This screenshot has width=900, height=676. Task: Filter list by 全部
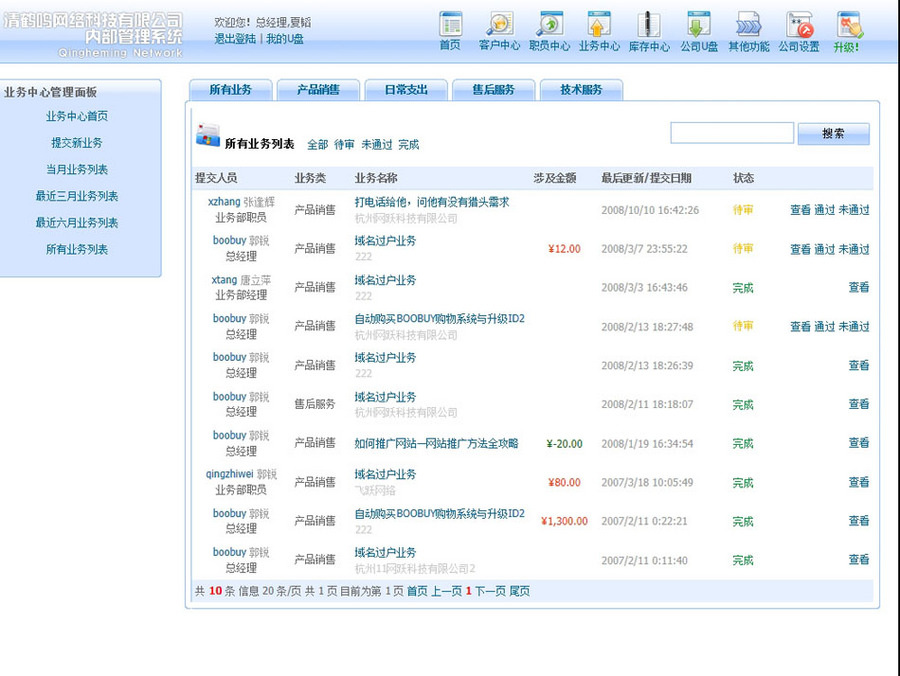pyautogui.click(x=318, y=145)
